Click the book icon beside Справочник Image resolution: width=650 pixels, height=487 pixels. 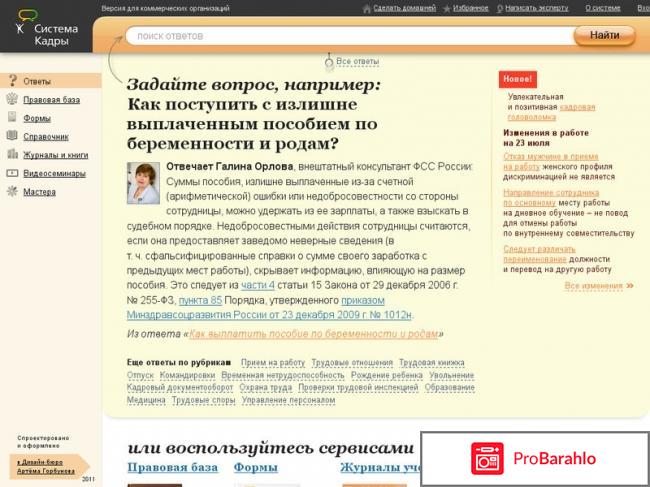pyautogui.click(x=12, y=136)
